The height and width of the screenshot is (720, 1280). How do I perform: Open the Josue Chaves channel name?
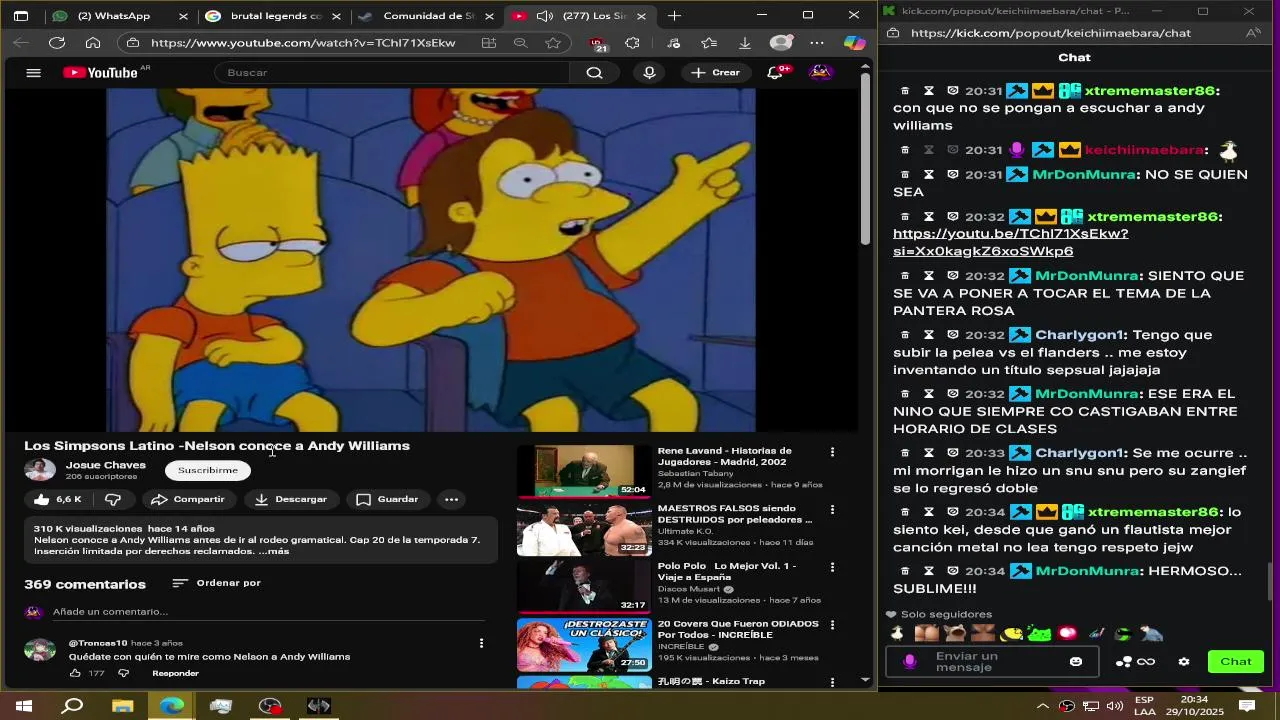106,465
